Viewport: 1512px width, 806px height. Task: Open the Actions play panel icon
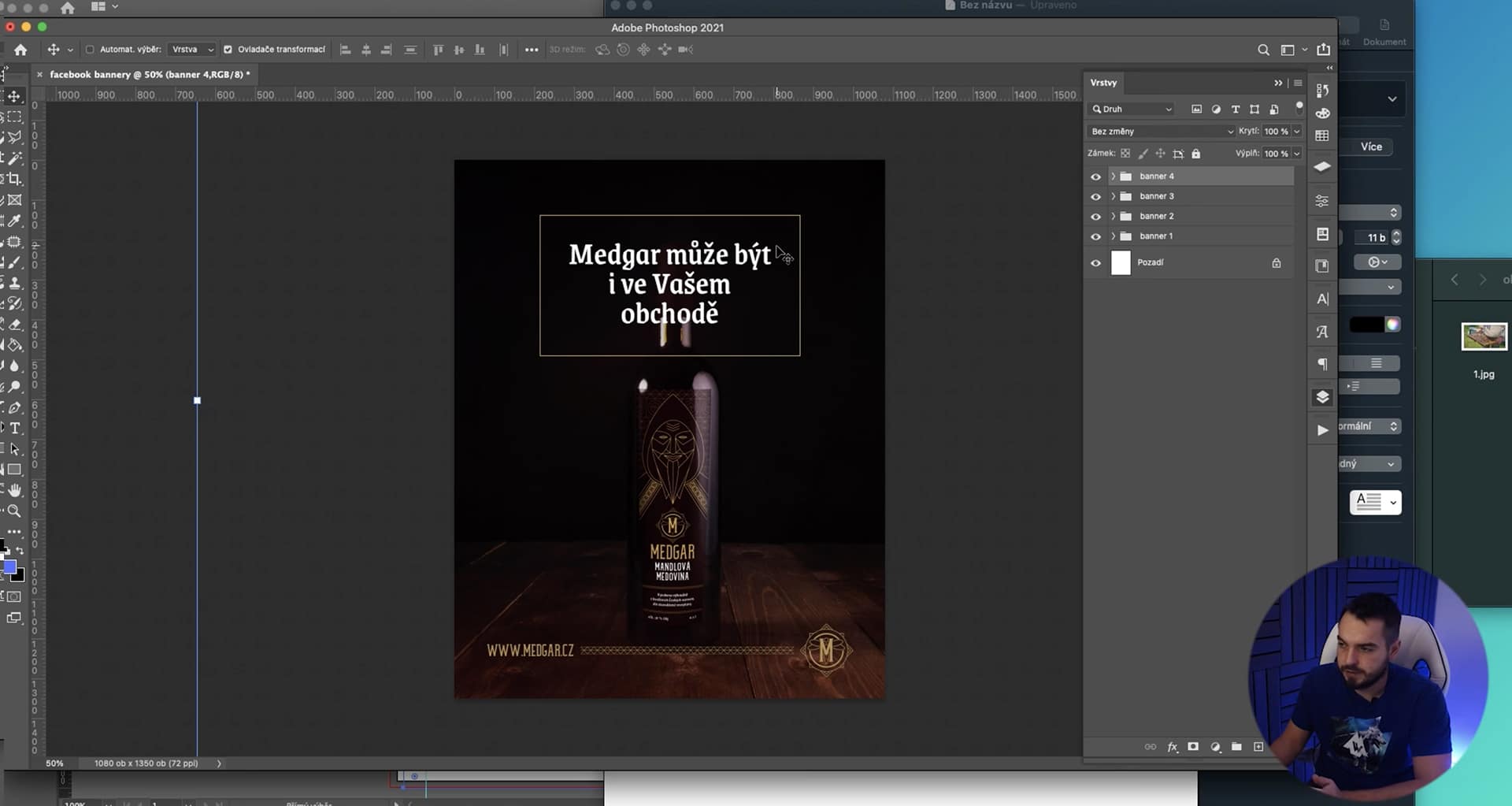pos(1322,429)
